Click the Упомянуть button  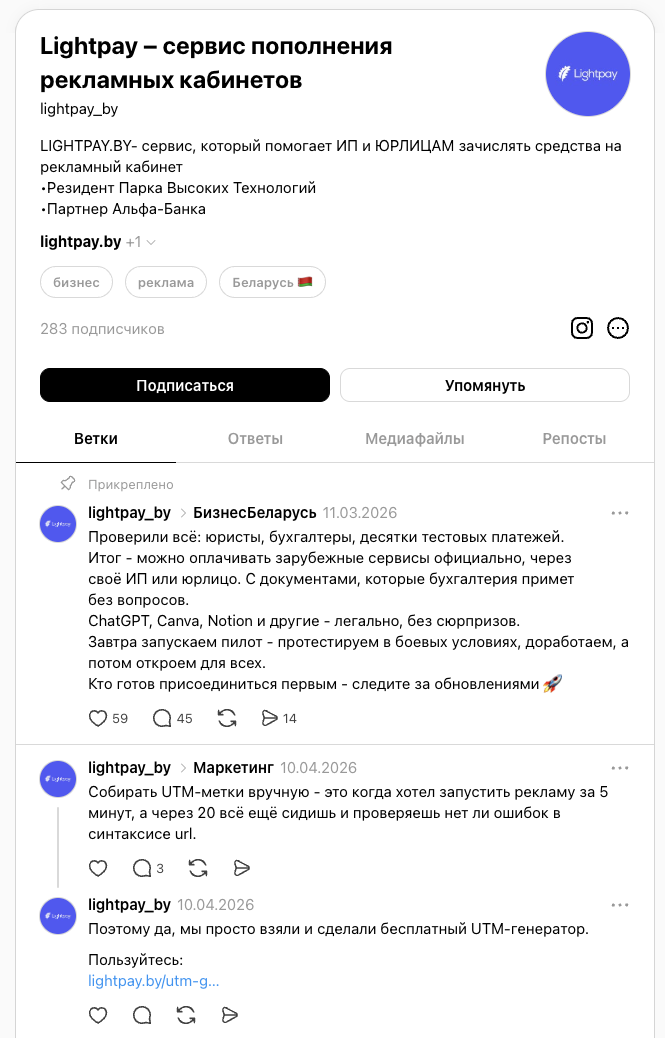(484, 384)
